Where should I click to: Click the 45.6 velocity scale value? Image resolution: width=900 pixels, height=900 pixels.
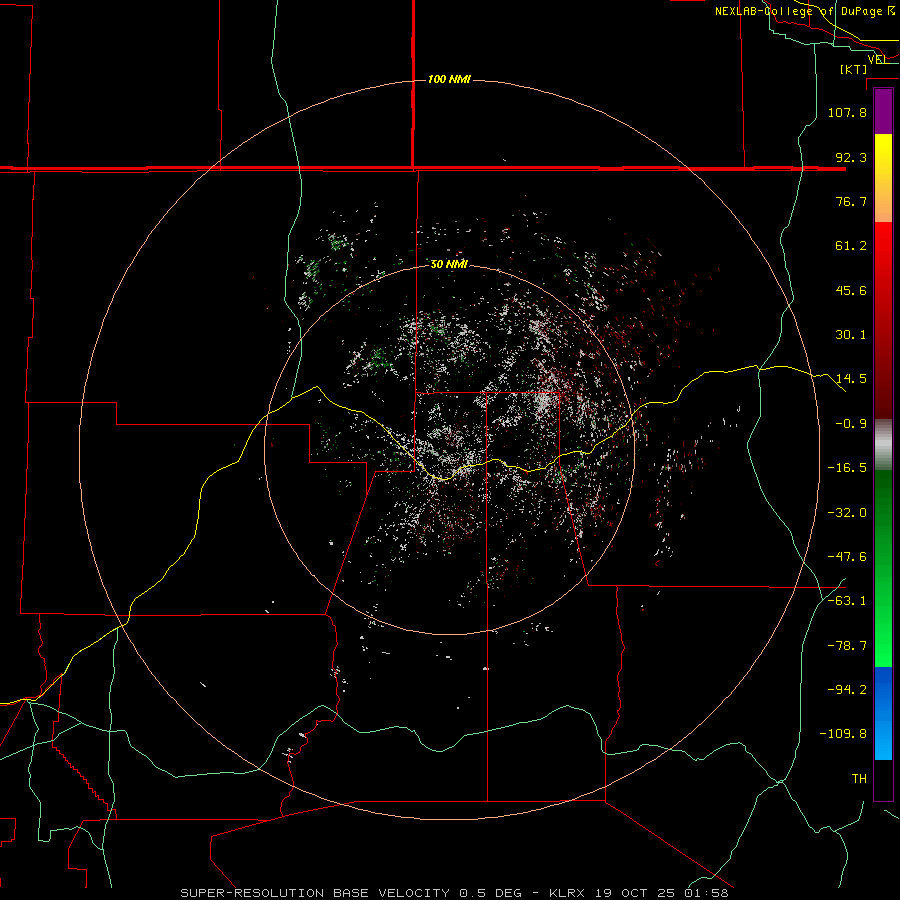[851, 290]
